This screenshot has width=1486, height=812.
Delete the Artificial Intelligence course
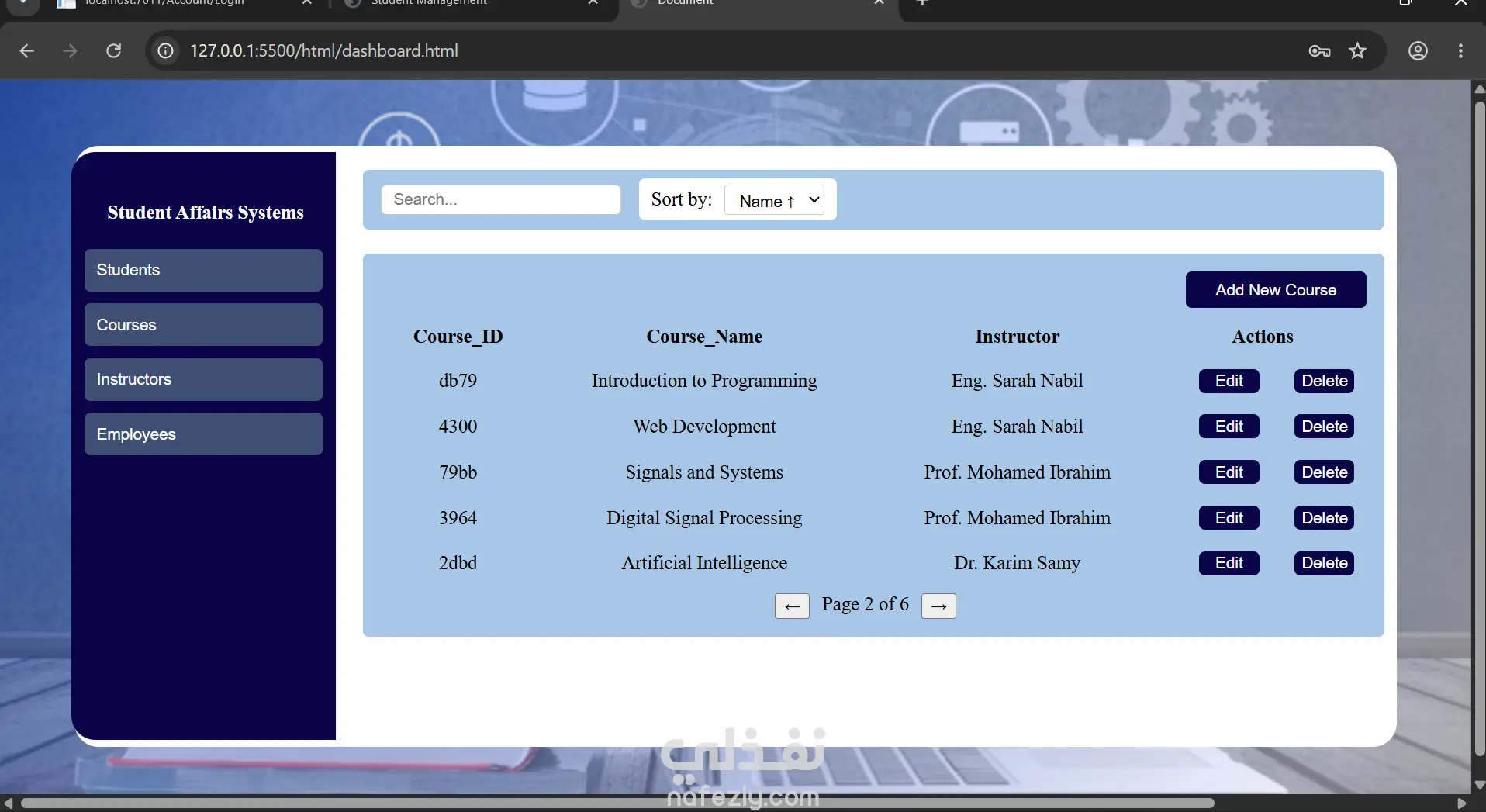[x=1324, y=563]
